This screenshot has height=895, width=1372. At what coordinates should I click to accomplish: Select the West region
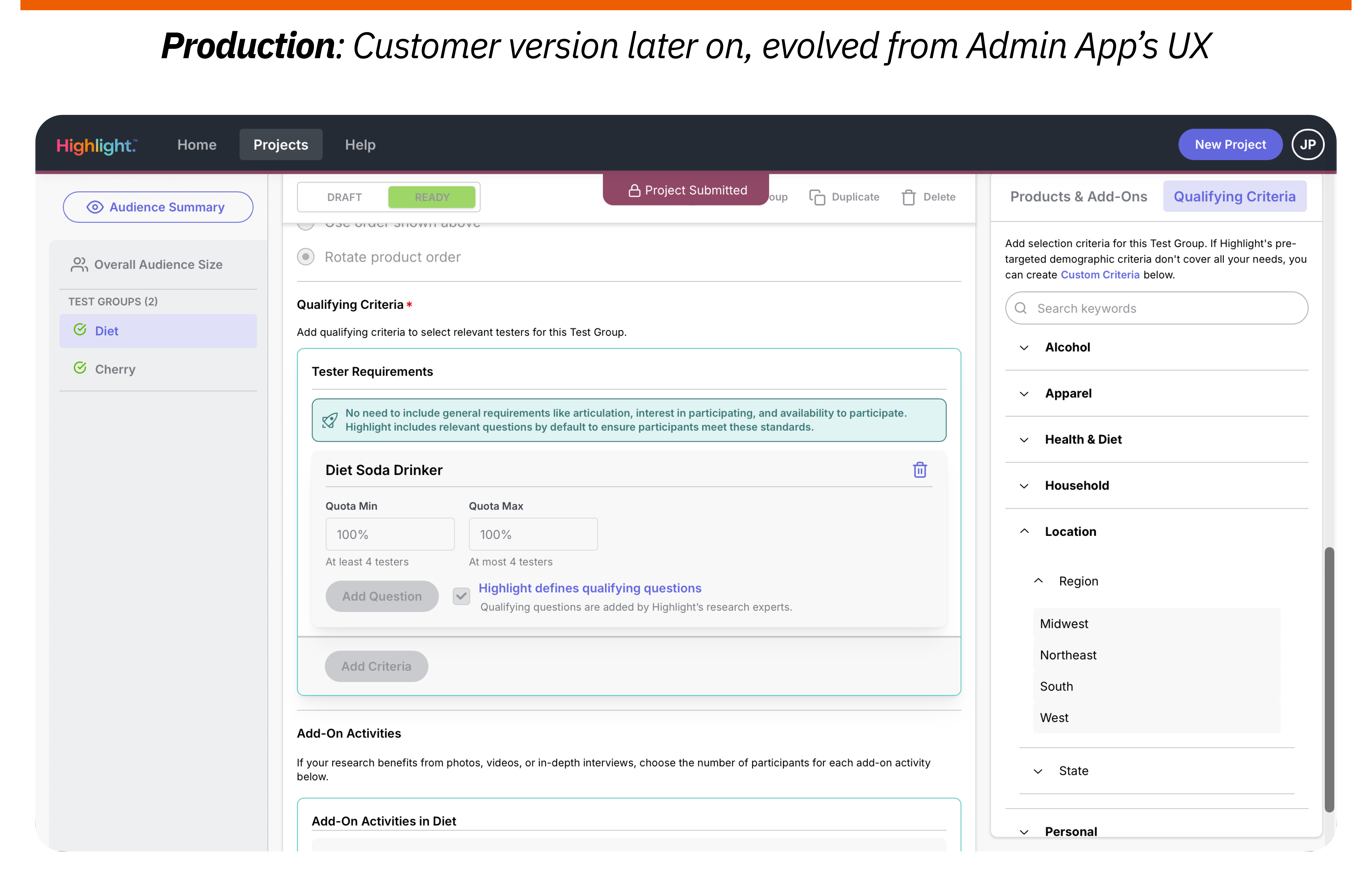1156,718
